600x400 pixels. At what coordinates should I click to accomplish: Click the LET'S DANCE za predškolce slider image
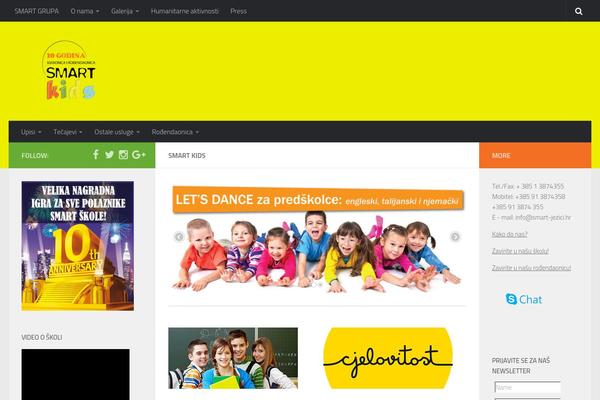[317, 239]
